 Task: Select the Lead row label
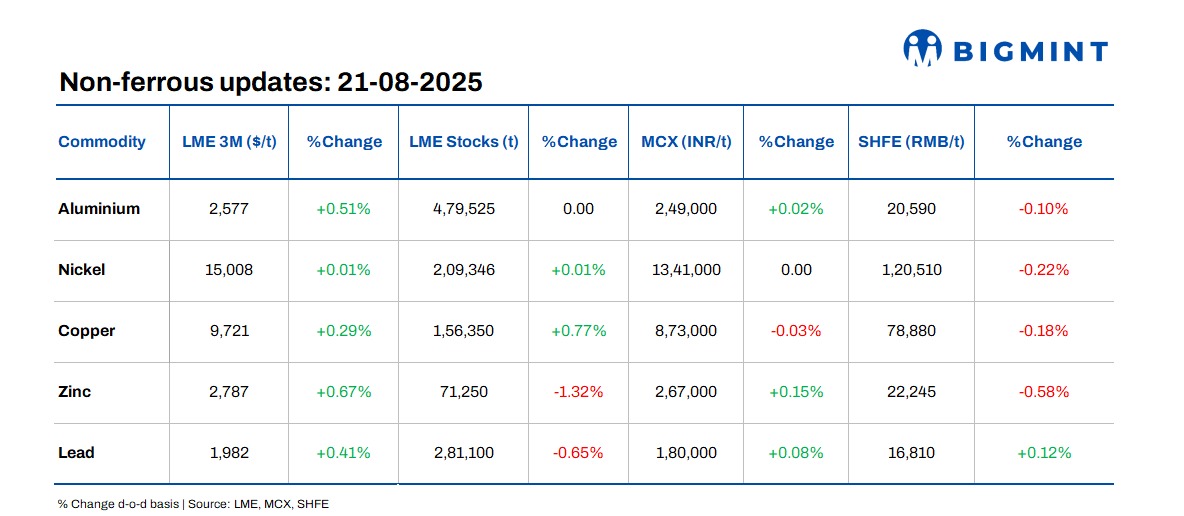coord(76,453)
